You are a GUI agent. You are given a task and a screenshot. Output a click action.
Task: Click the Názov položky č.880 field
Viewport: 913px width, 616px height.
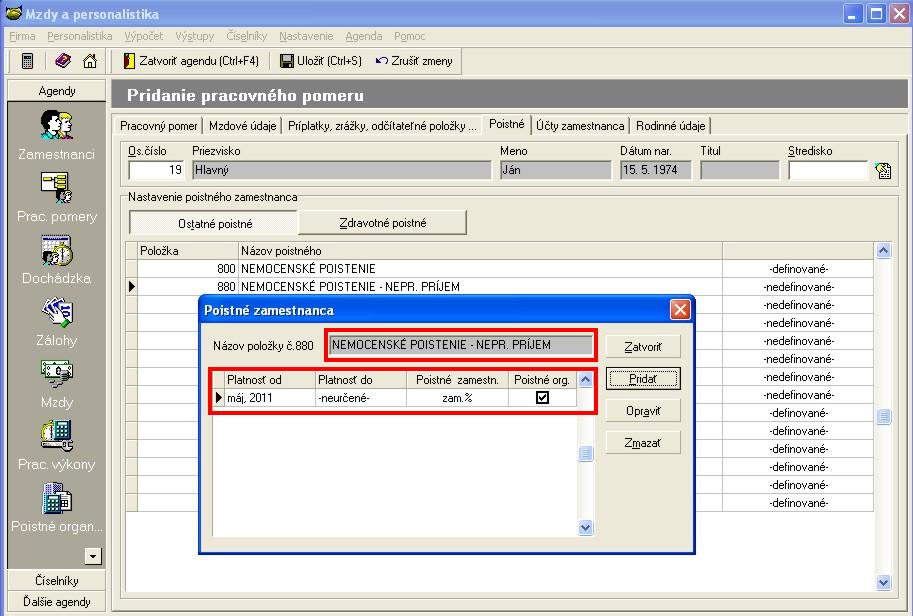click(x=461, y=345)
